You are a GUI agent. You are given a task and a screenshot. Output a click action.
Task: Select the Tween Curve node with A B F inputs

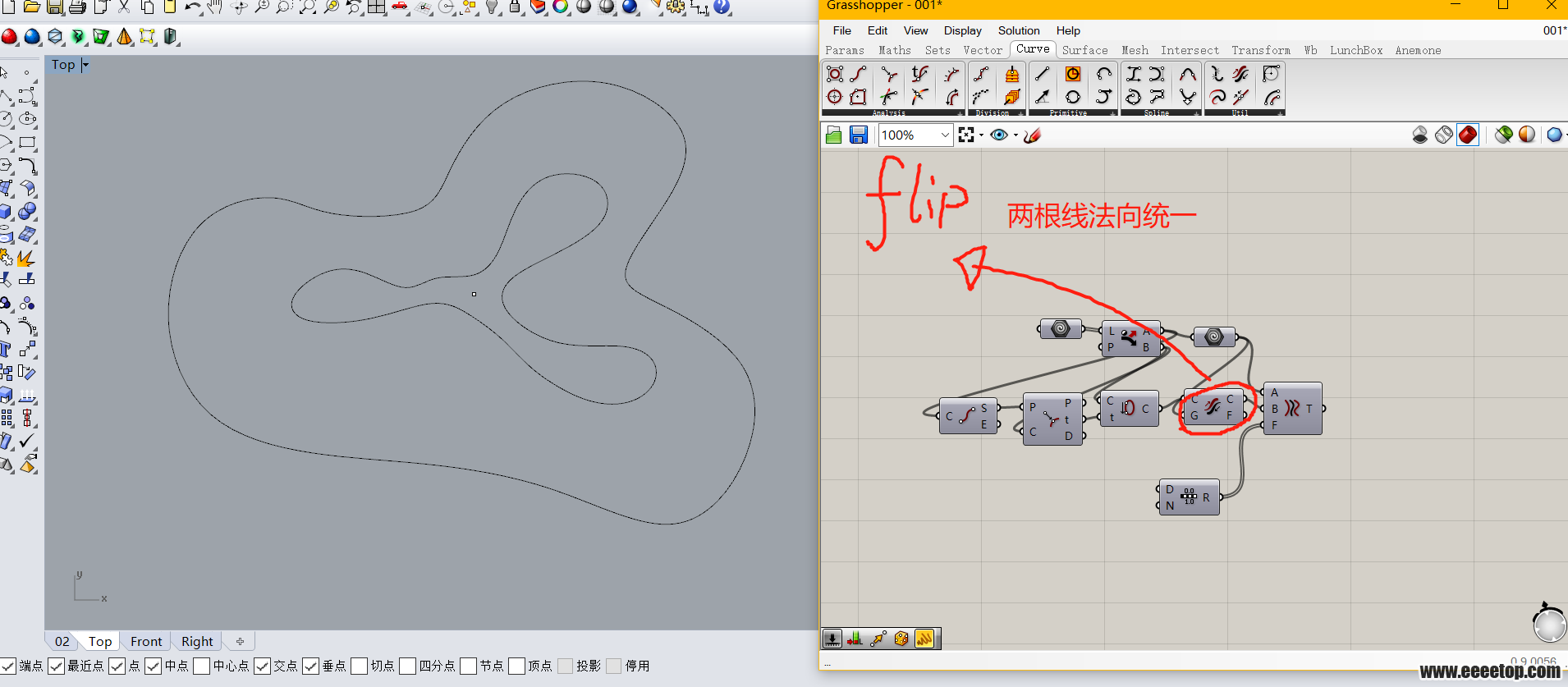[x=1292, y=408]
